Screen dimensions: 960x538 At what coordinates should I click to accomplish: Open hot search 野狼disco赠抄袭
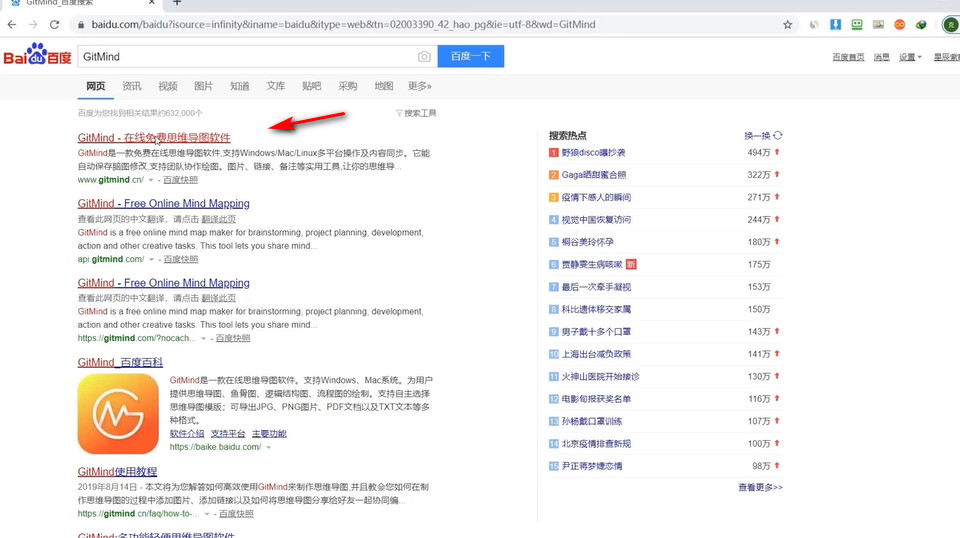click(x=593, y=152)
